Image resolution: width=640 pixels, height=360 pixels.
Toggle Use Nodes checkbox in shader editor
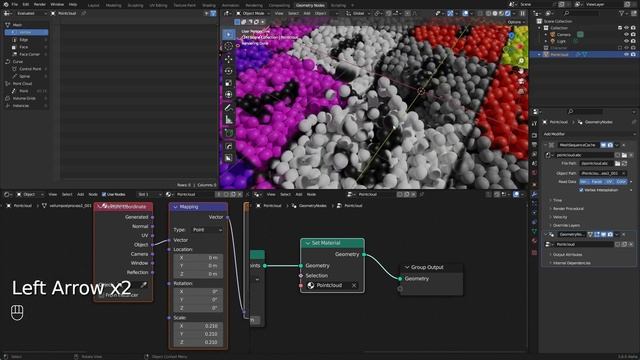click(104, 194)
